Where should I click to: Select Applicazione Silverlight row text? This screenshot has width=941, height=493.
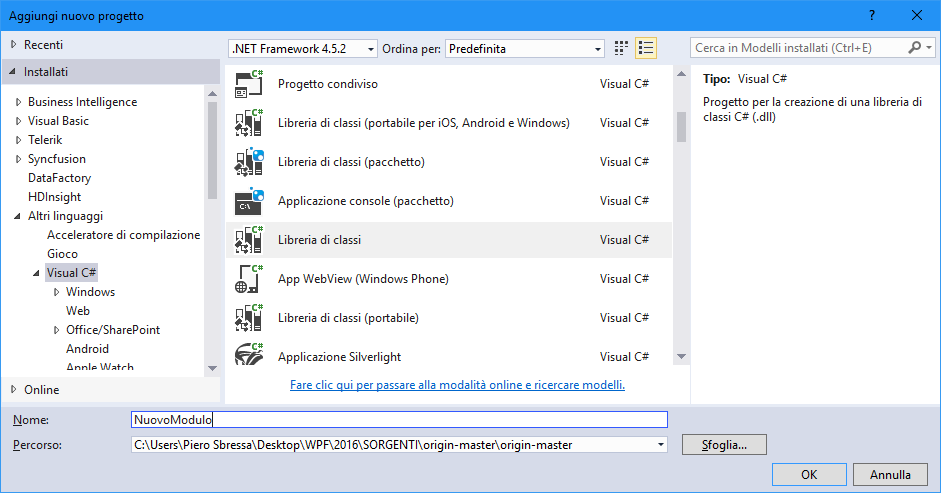click(339, 357)
